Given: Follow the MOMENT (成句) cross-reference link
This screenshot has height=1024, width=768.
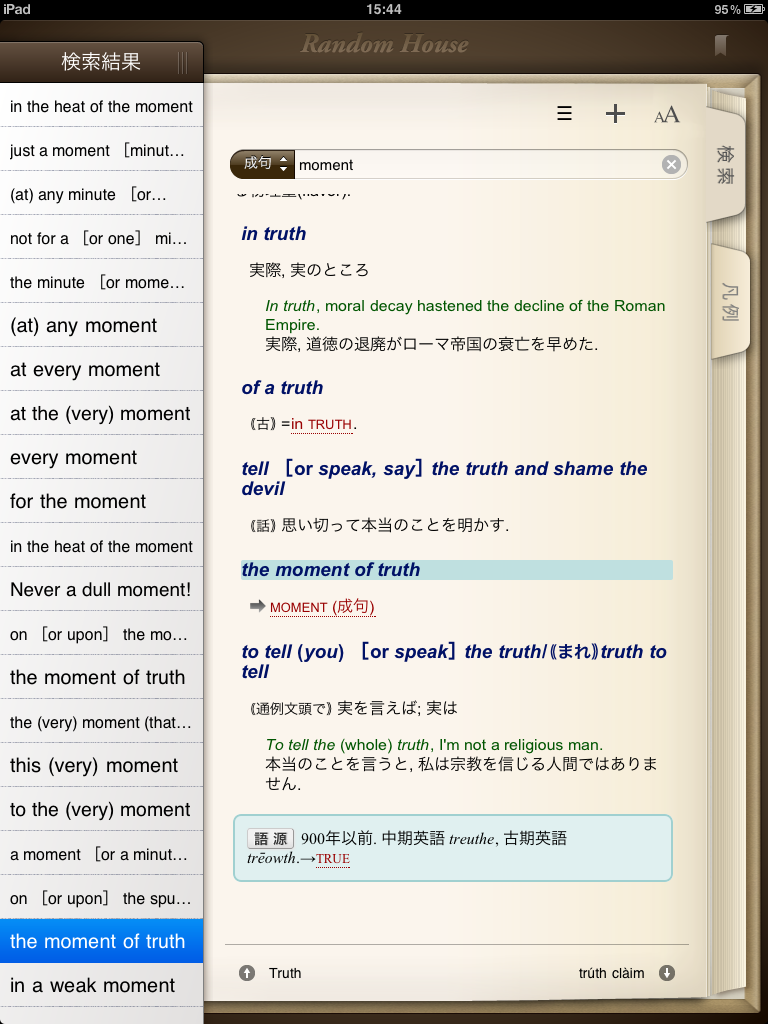Looking at the screenshot, I should [322, 607].
